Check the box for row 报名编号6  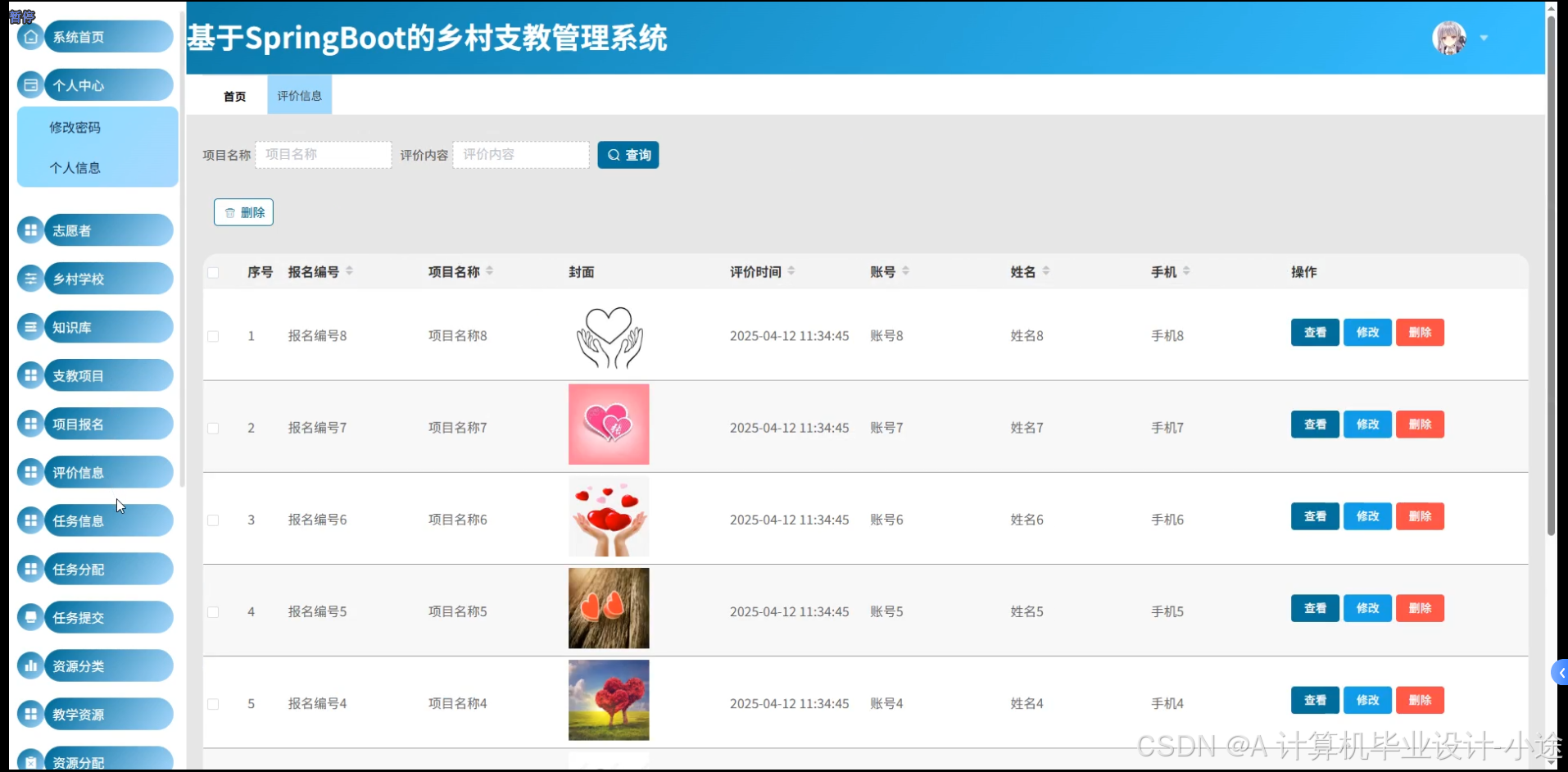[213, 520]
